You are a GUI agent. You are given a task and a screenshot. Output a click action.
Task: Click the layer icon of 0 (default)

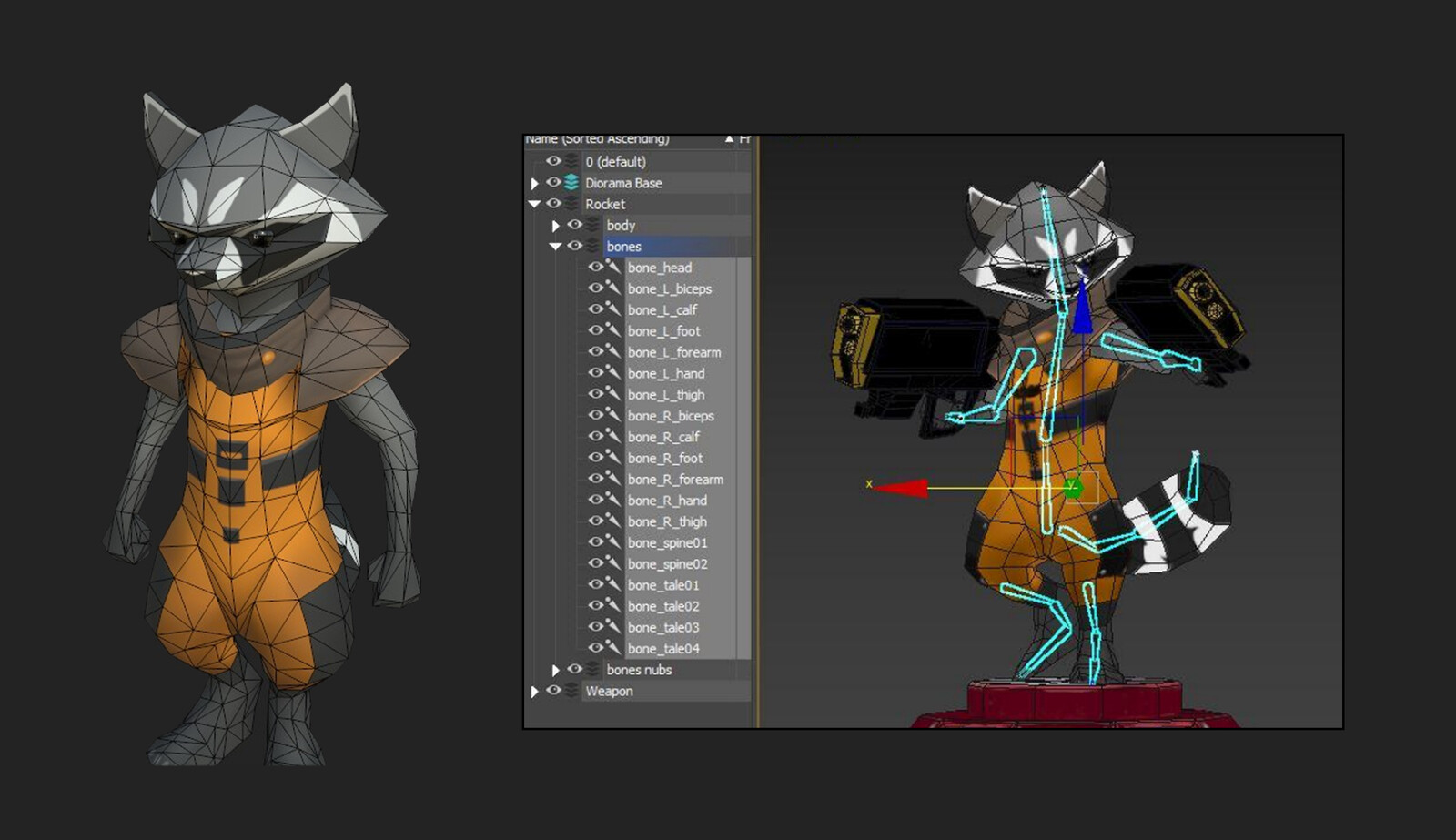(x=571, y=161)
